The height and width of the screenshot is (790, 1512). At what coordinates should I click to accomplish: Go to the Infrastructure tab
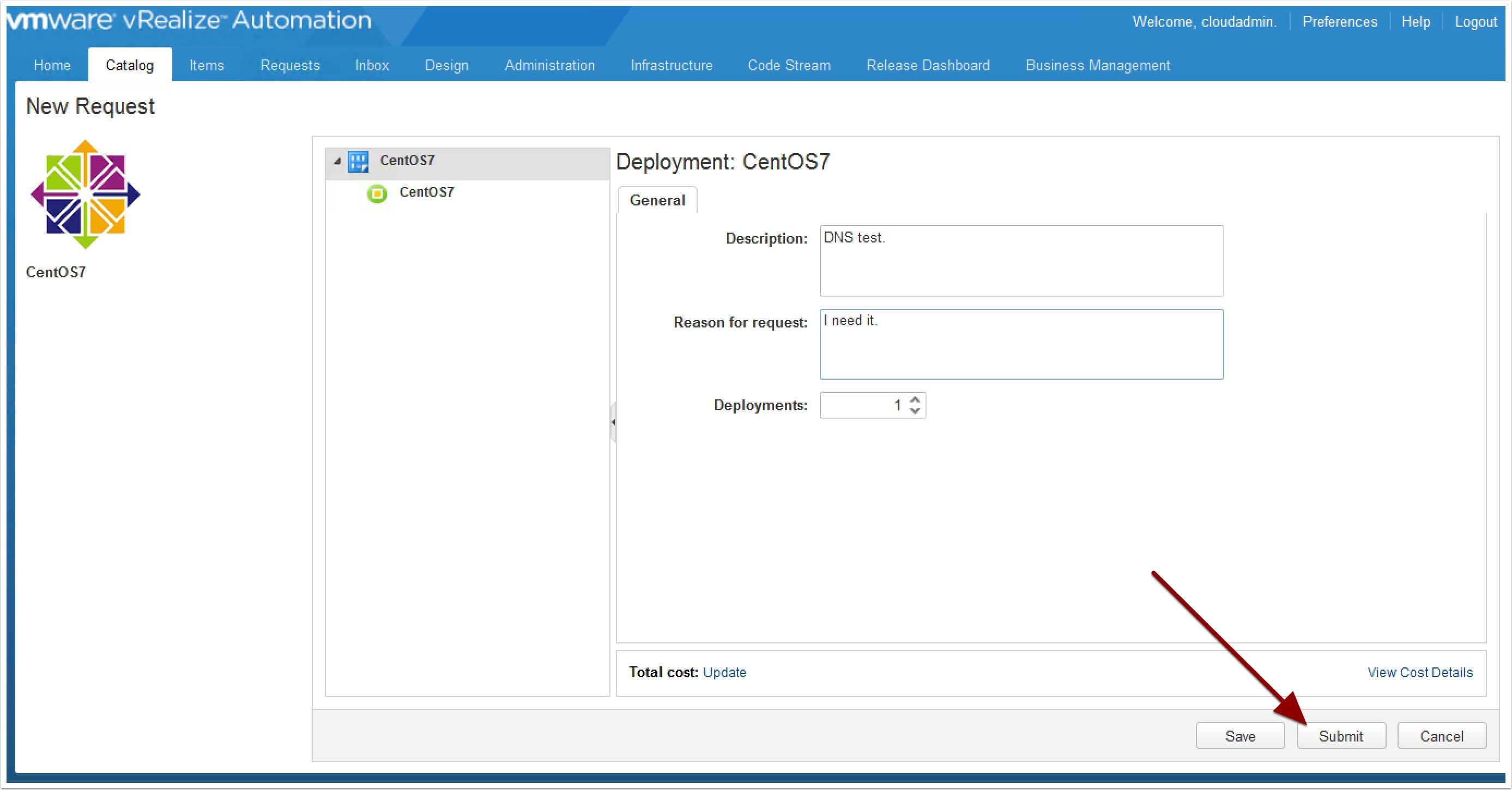672,65
